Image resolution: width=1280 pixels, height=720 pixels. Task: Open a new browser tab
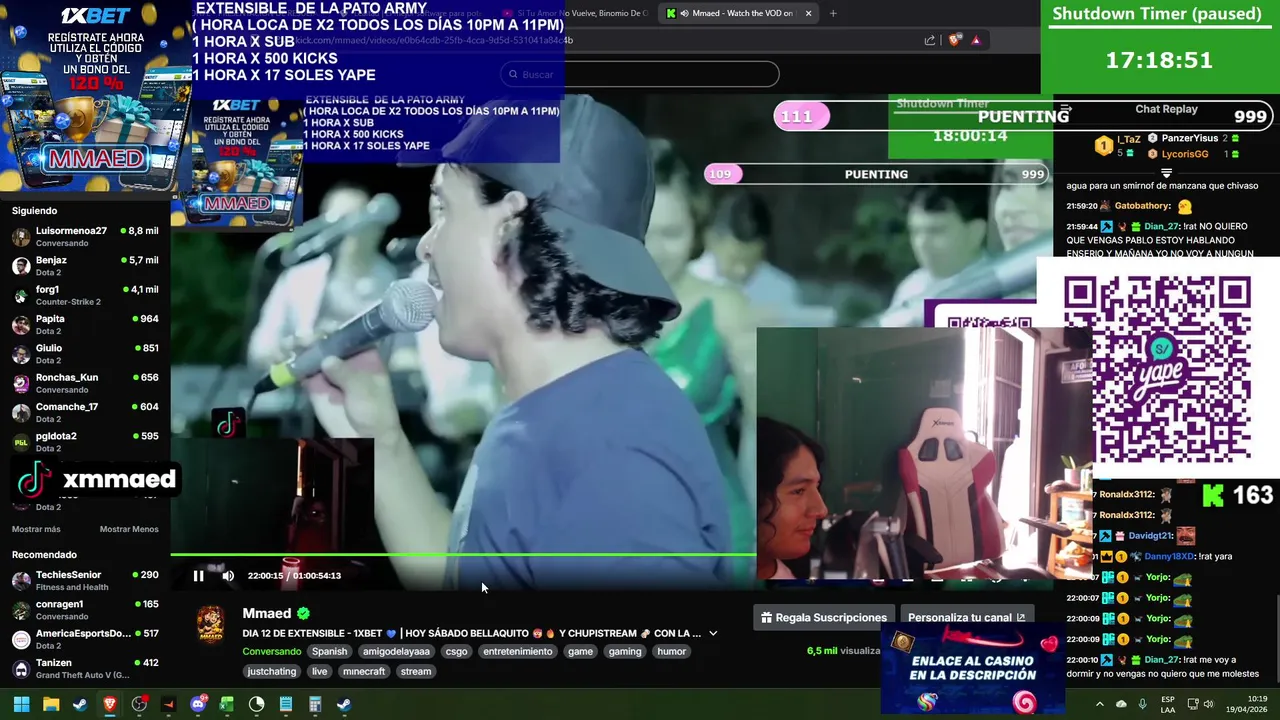[x=833, y=13]
